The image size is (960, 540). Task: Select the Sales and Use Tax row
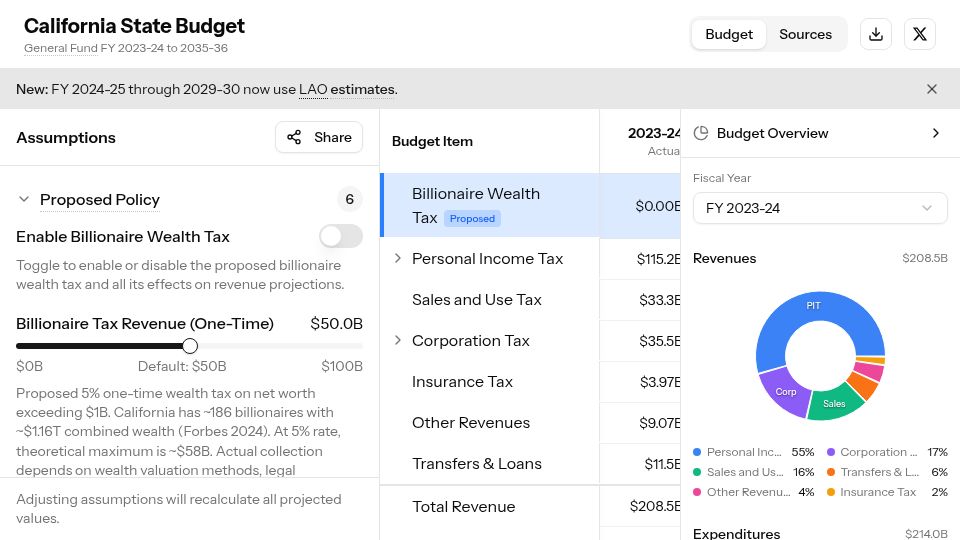pyautogui.click(x=530, y=299)
